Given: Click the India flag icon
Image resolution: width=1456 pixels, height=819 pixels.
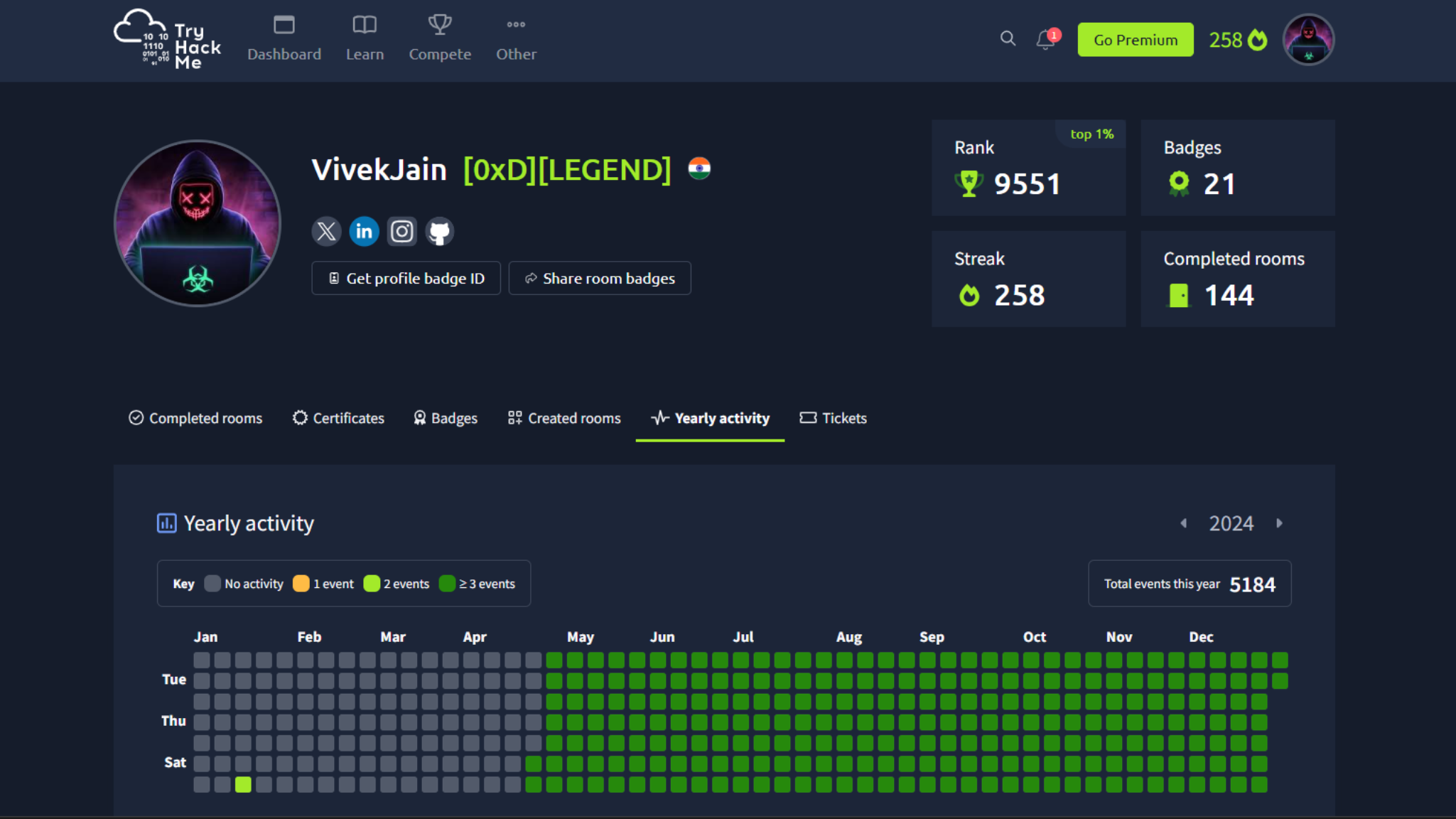Looking at the screenshot, I should 699,168.
